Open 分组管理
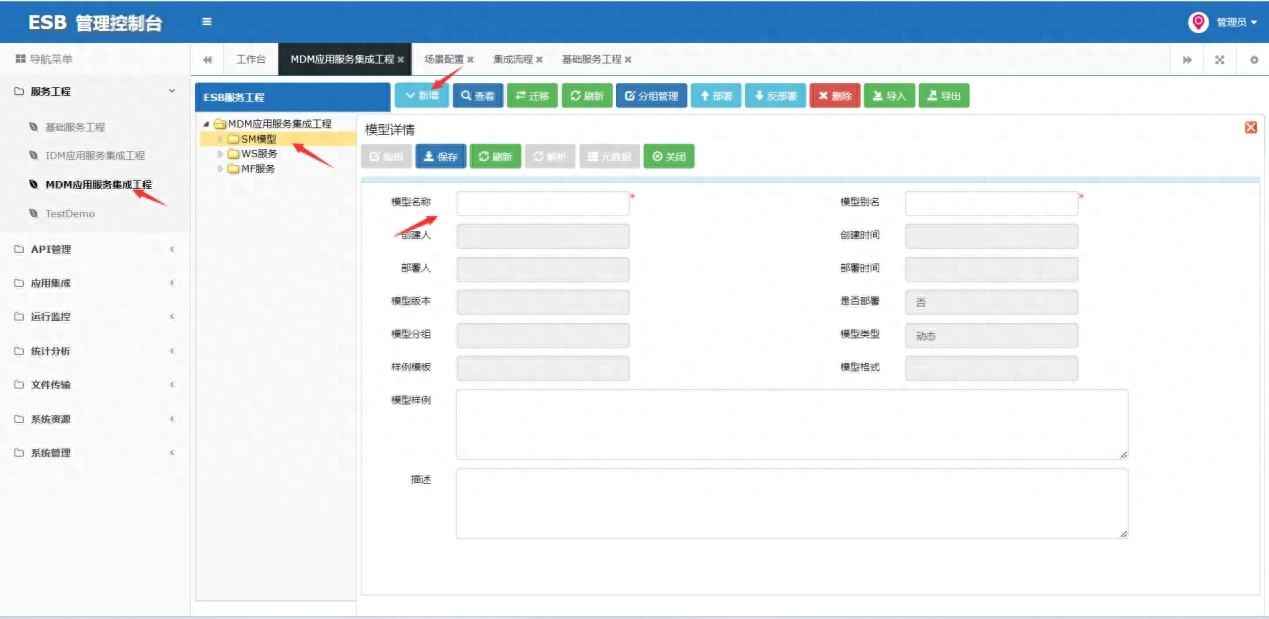The width and height of the screenshot is (1269, 619). [x=651, y=96]
